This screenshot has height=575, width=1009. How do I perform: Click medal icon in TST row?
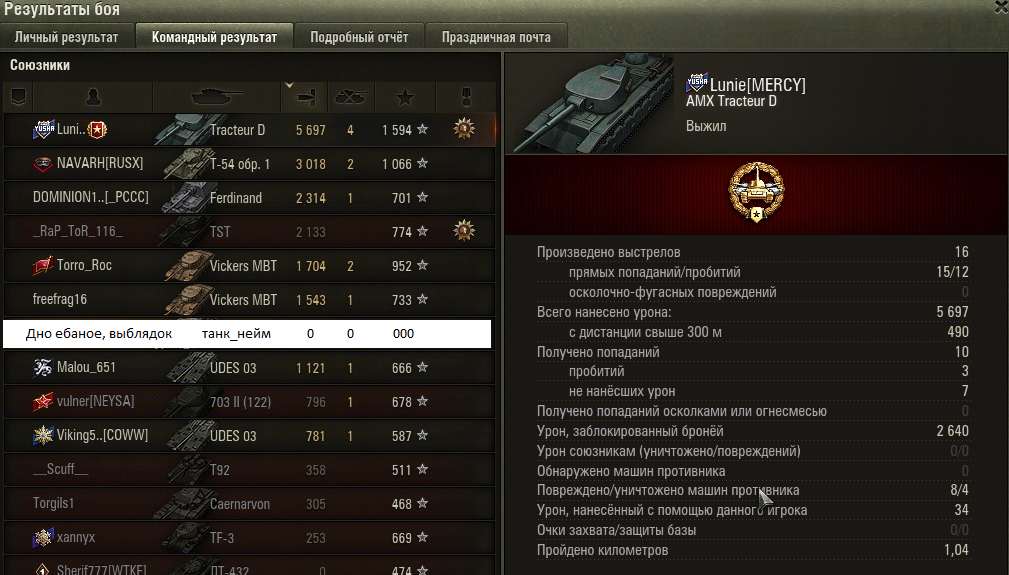pos(464,230)
